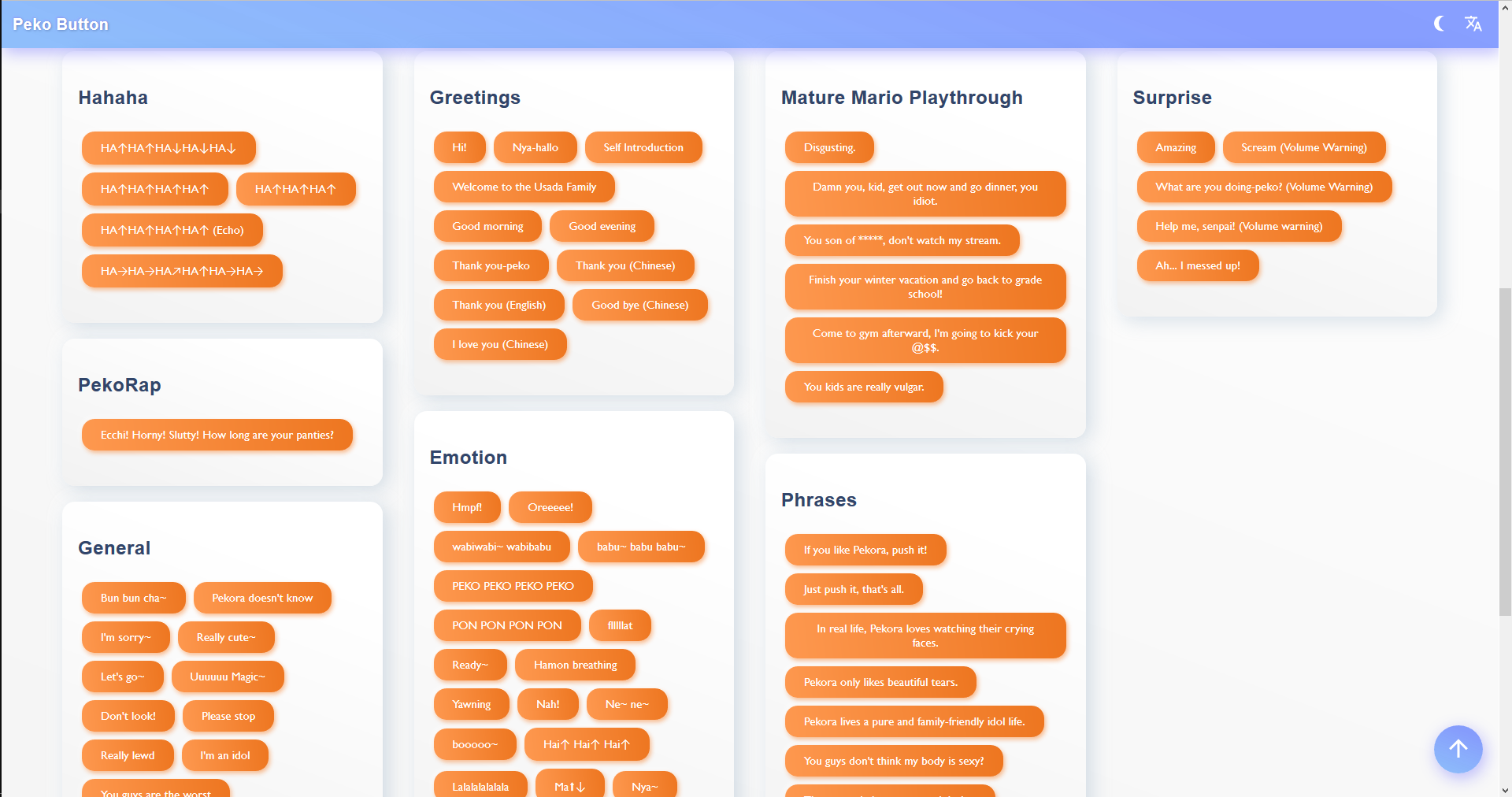This screenshot has width=1512, height=797.
Task: Play the Nah! sound
Action: [x=548, y=704]
